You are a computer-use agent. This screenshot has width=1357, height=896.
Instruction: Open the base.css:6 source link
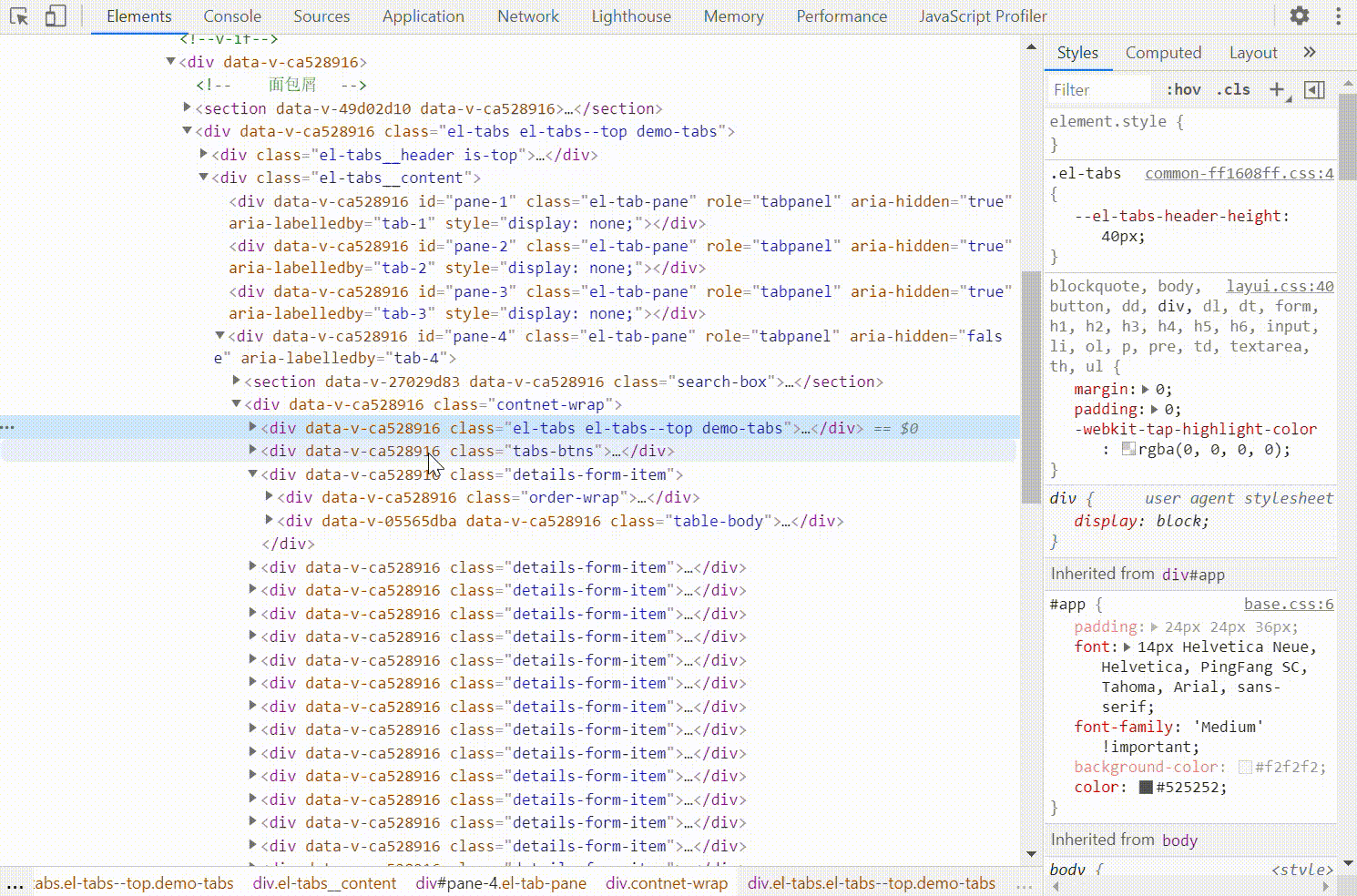(x=1289, y=604)
